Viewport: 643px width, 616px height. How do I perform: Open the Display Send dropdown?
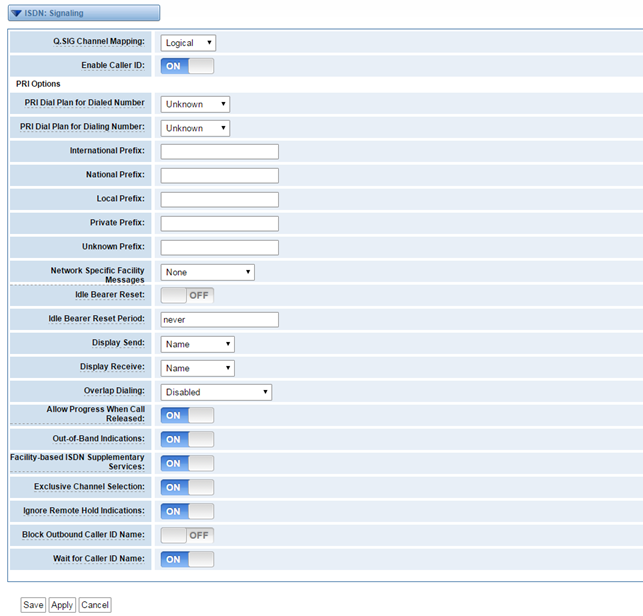pos(198,344)
